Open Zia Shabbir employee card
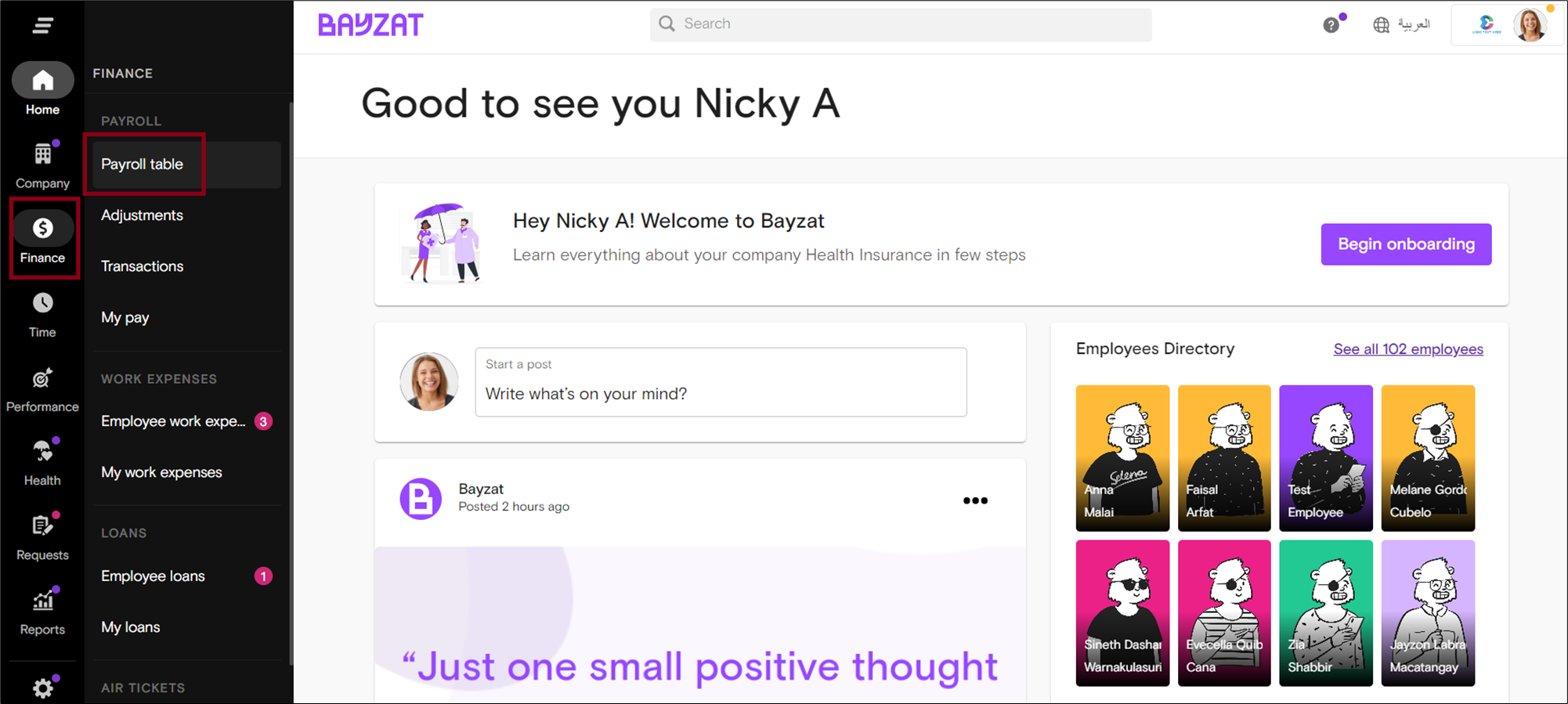Viewport: 1568px width, 704px height. (x=1326, y=613)
